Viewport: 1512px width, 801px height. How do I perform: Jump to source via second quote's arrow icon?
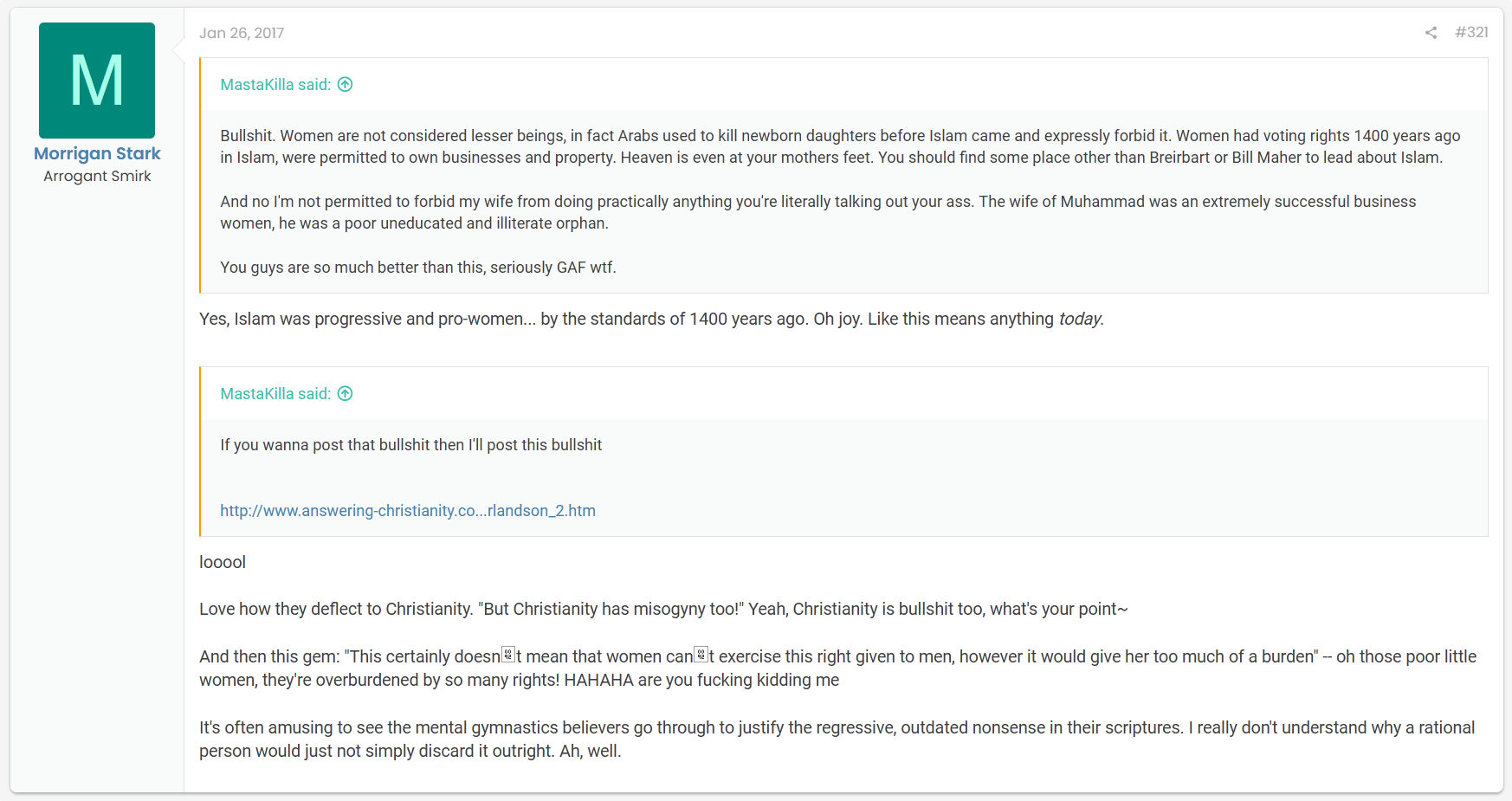pyautogui.click(x=345, y=393)
